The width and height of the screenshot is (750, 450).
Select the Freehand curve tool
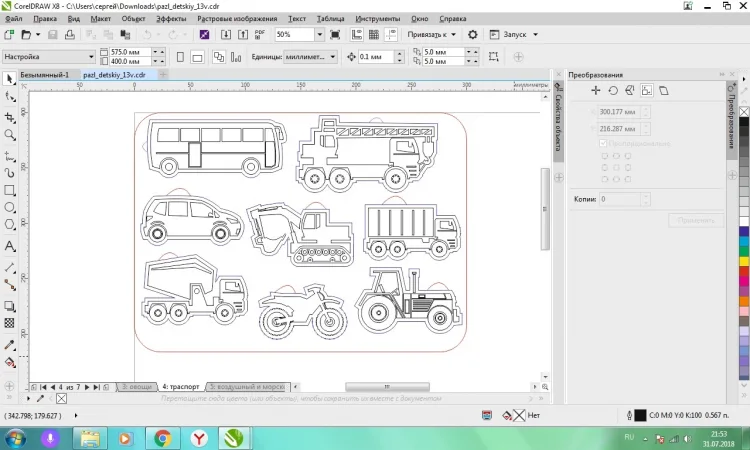coord(10,156)
